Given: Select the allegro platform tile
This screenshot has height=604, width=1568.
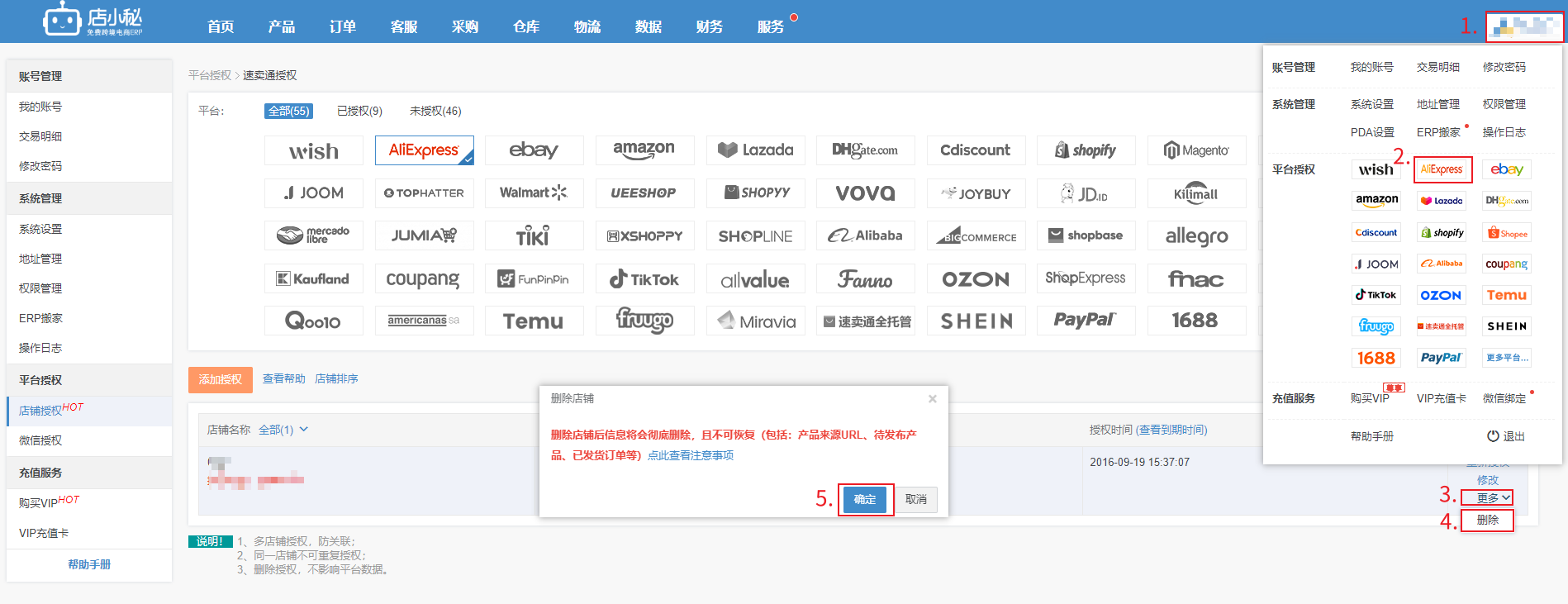Looking at the screenshot, I should (x=1197, y=235).
